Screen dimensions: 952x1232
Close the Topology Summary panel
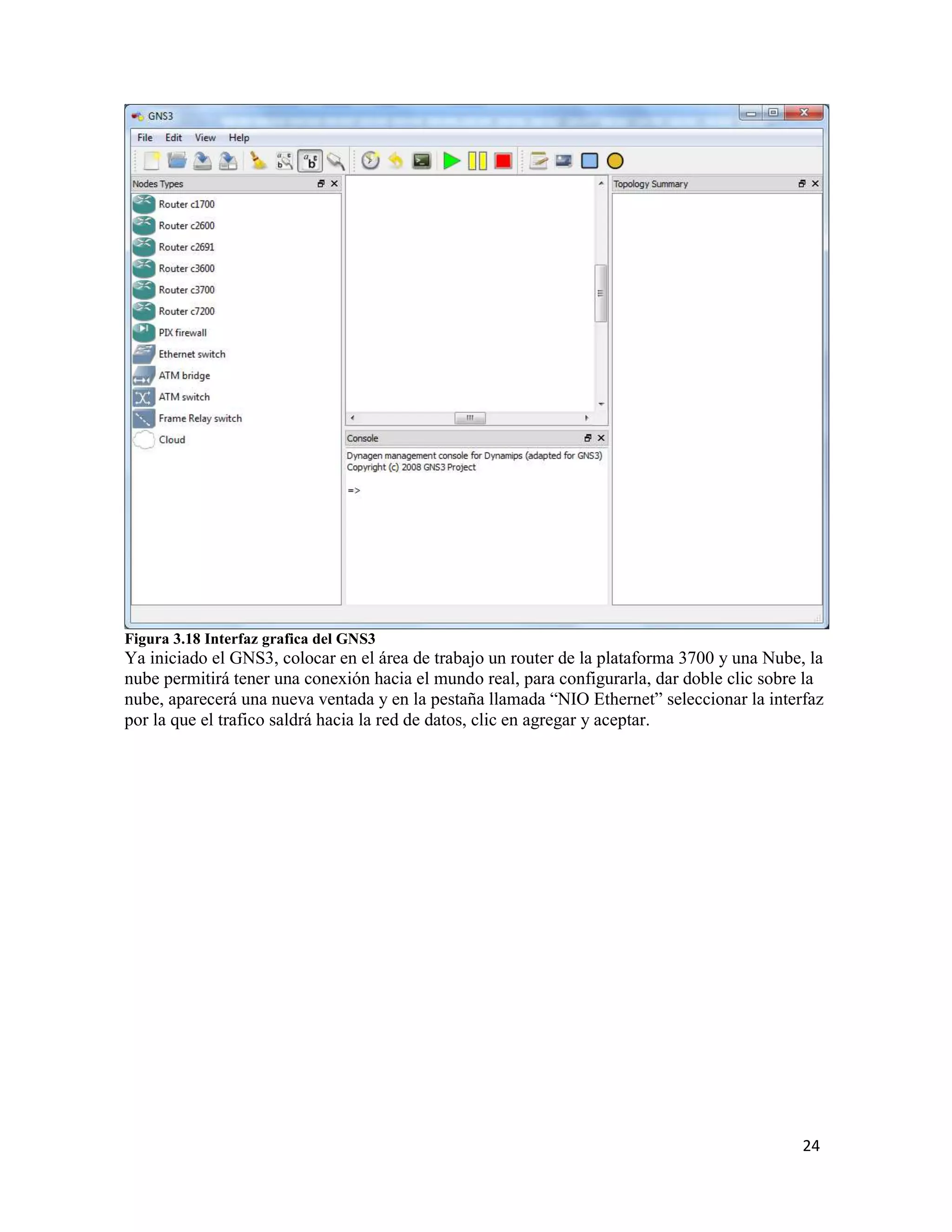point(815,184)
